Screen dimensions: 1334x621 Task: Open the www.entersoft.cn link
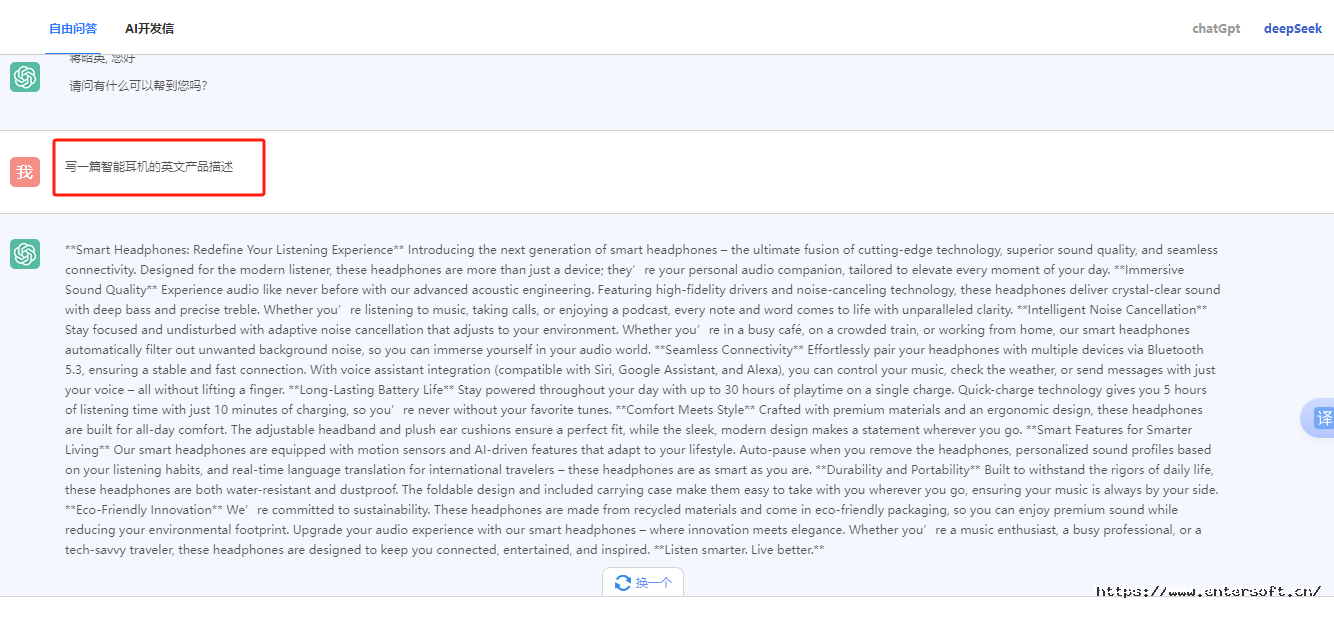pyautogui.click(x=1209, y=591)
